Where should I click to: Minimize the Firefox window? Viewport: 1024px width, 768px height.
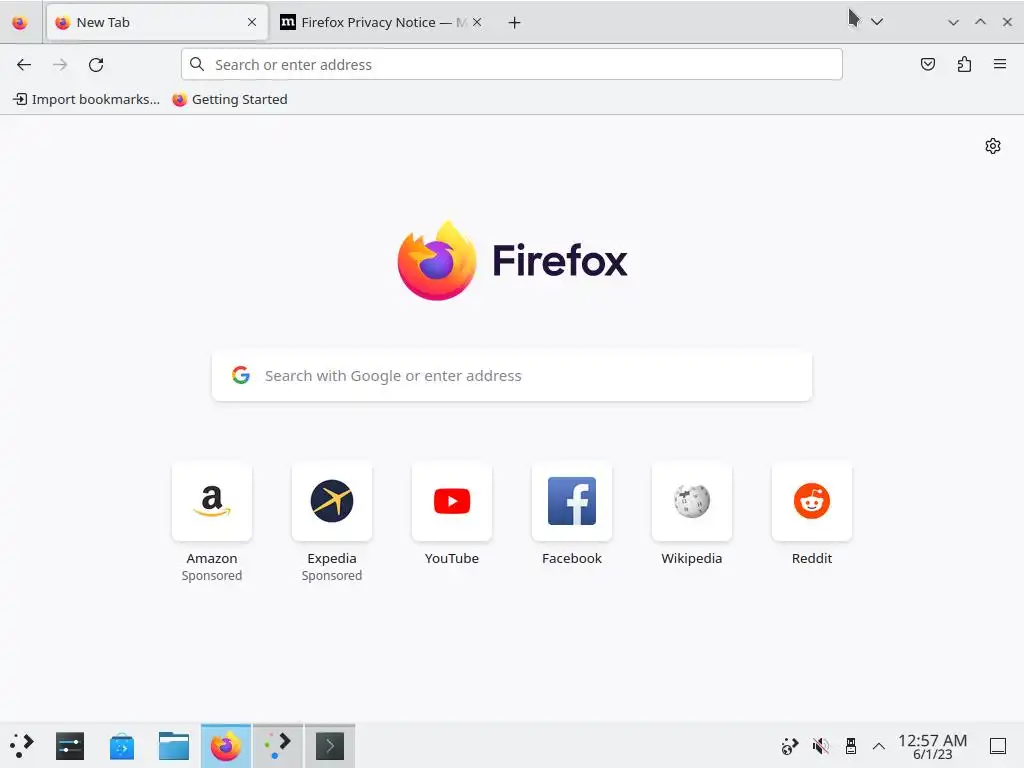[x=953, y=22]
